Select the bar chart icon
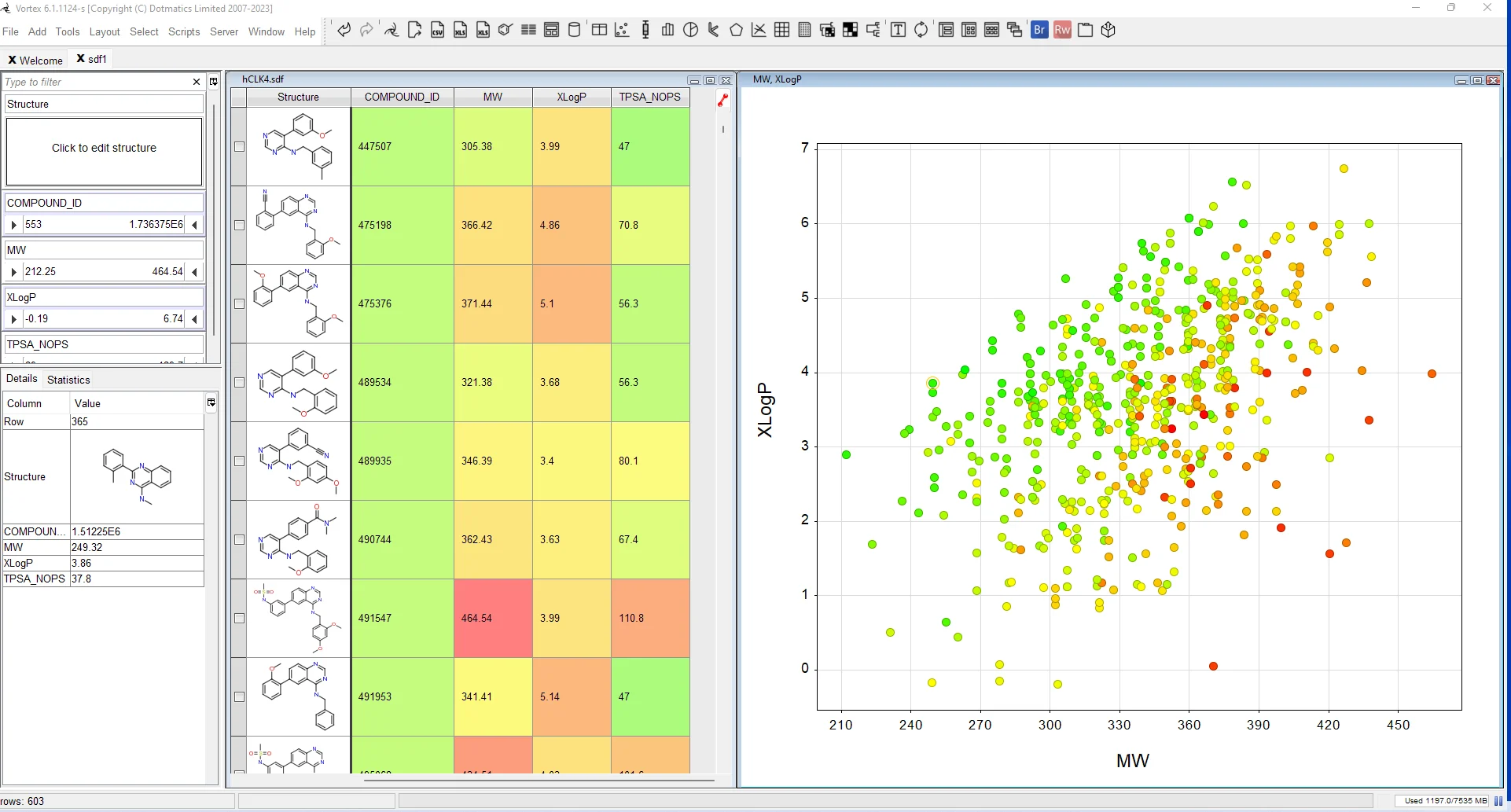Screen dimensions: 1511x812 667,30
